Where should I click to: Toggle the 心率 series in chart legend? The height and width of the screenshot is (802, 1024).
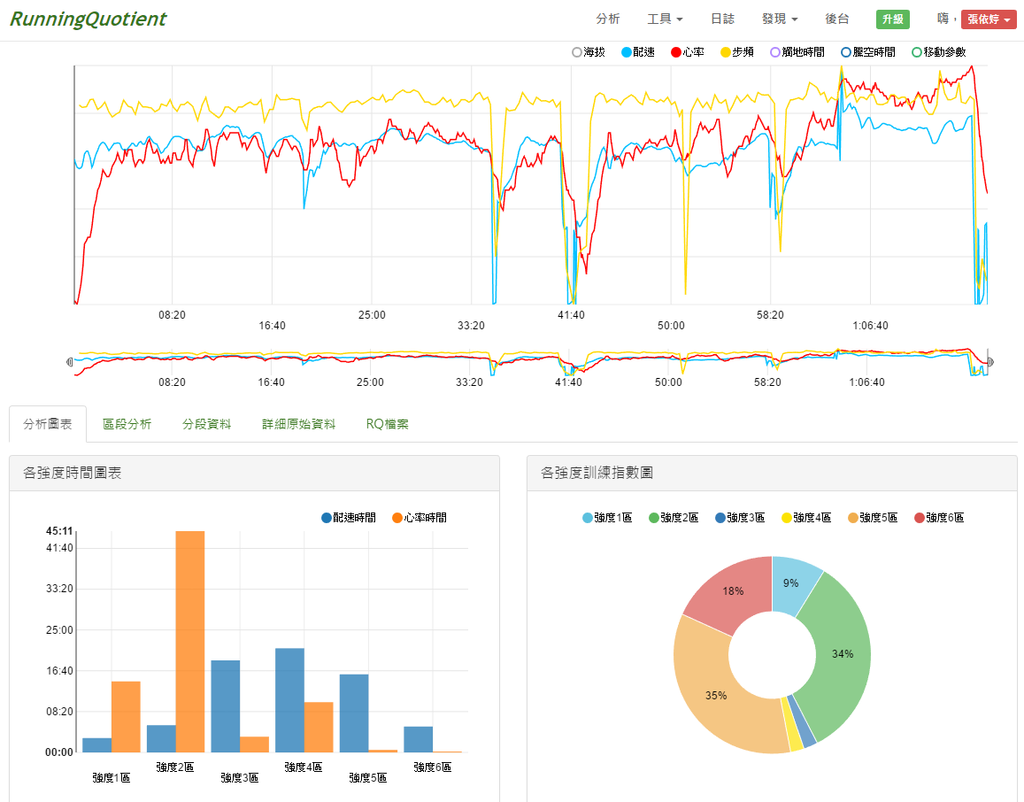click(x=688, y=52)
